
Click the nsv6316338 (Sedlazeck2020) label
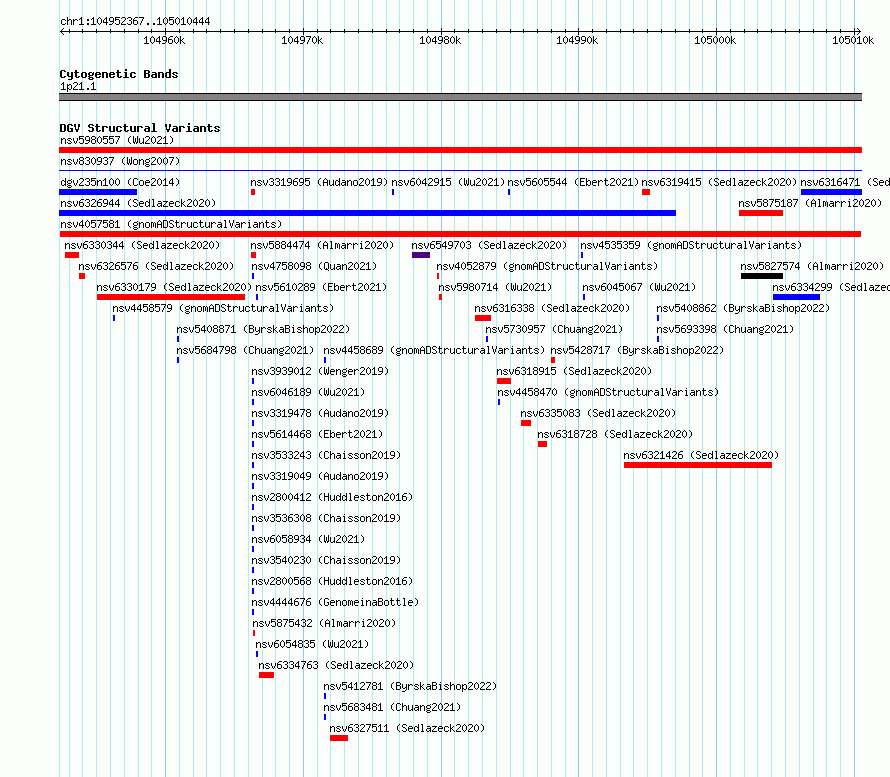552,308
